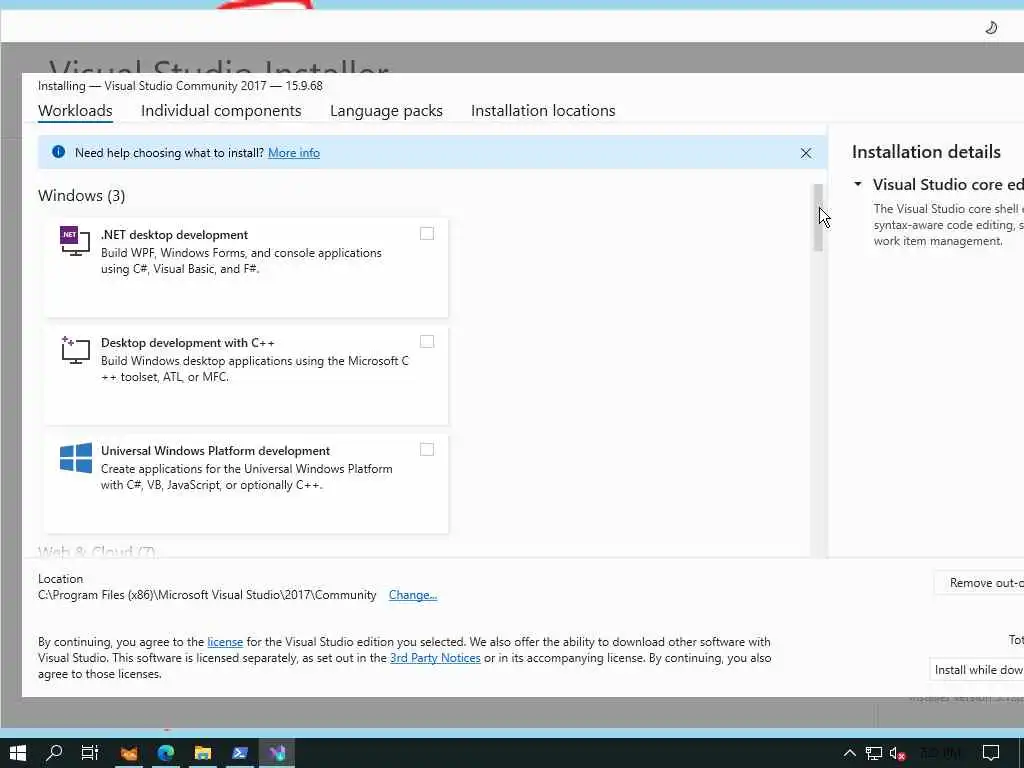The width and height of the screenshot is (1024, 768).
Task: Click the .NET desktop development card title
Action: [174, 234]
